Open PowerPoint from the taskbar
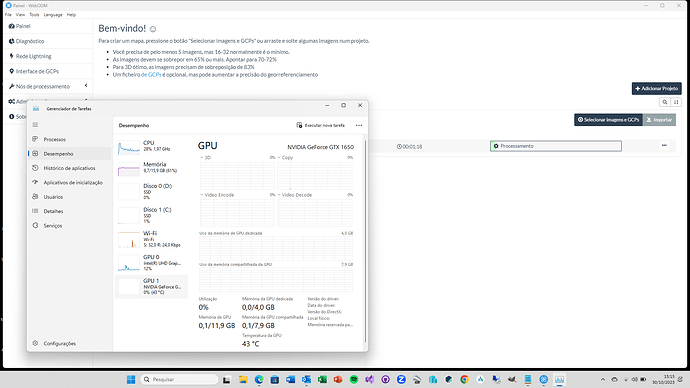Screen dimensions: 690x388 (338, 379)
